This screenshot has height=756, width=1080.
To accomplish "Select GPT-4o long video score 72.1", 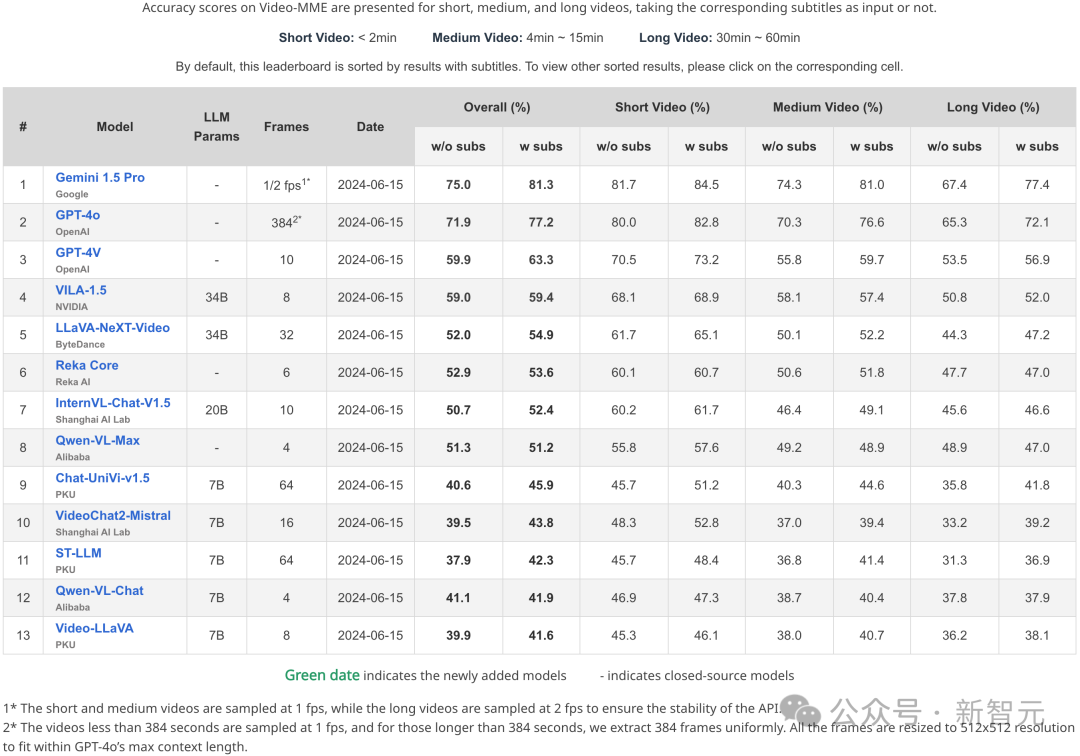I will 1037,222.
